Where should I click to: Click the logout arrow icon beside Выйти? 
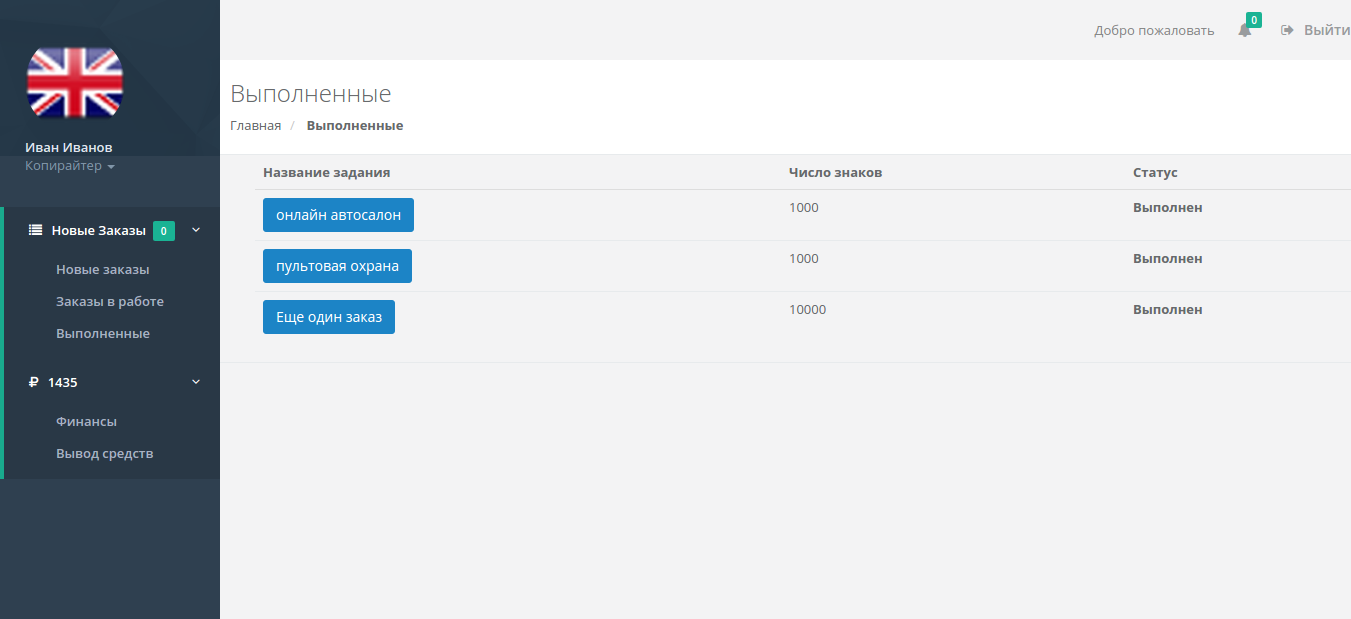pyautogui.click(x=1288, y=30)
